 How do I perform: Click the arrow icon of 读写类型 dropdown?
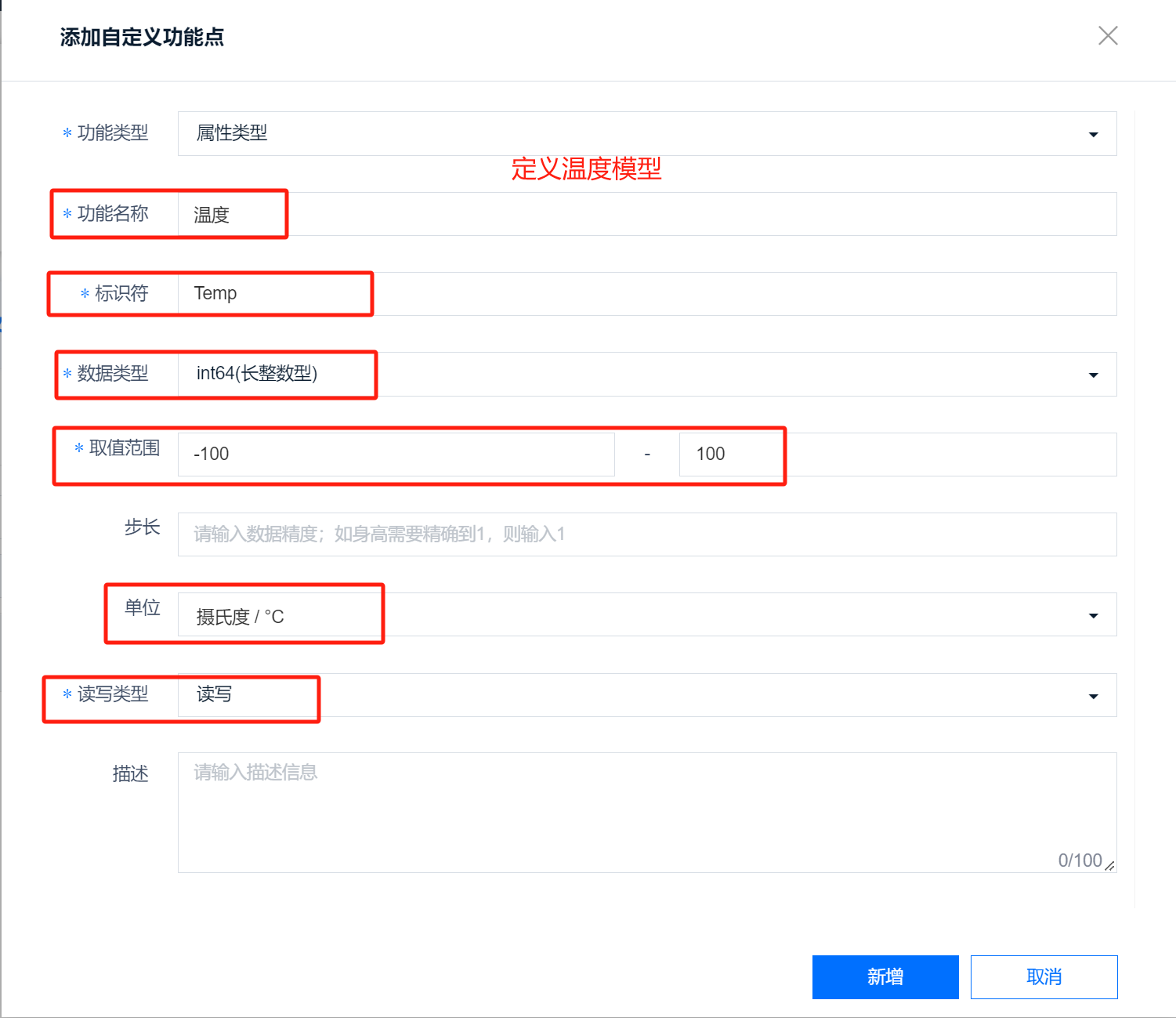[x=1094, y=697]
